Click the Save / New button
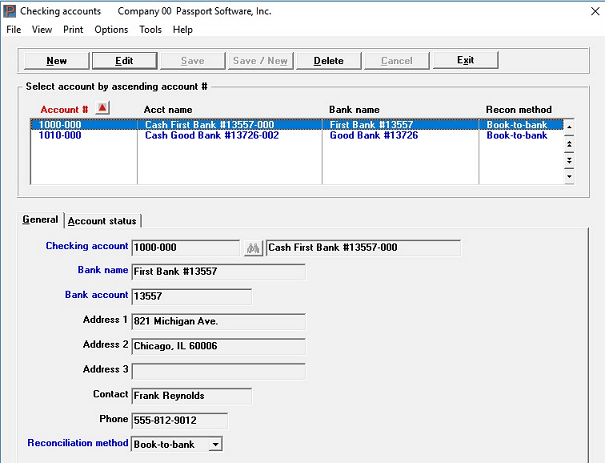This screenshot has height=463, width=605. [x=260, y=61]
